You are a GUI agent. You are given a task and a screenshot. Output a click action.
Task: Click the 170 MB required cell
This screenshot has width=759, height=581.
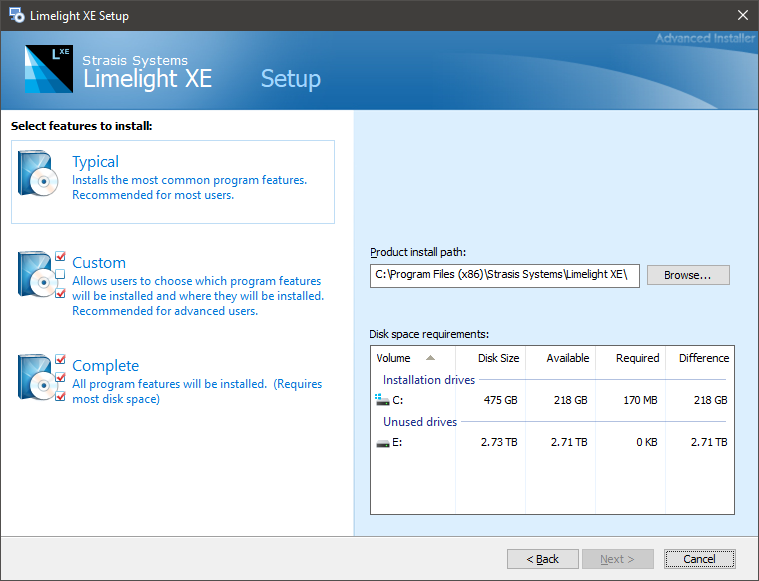pos(640,400)
